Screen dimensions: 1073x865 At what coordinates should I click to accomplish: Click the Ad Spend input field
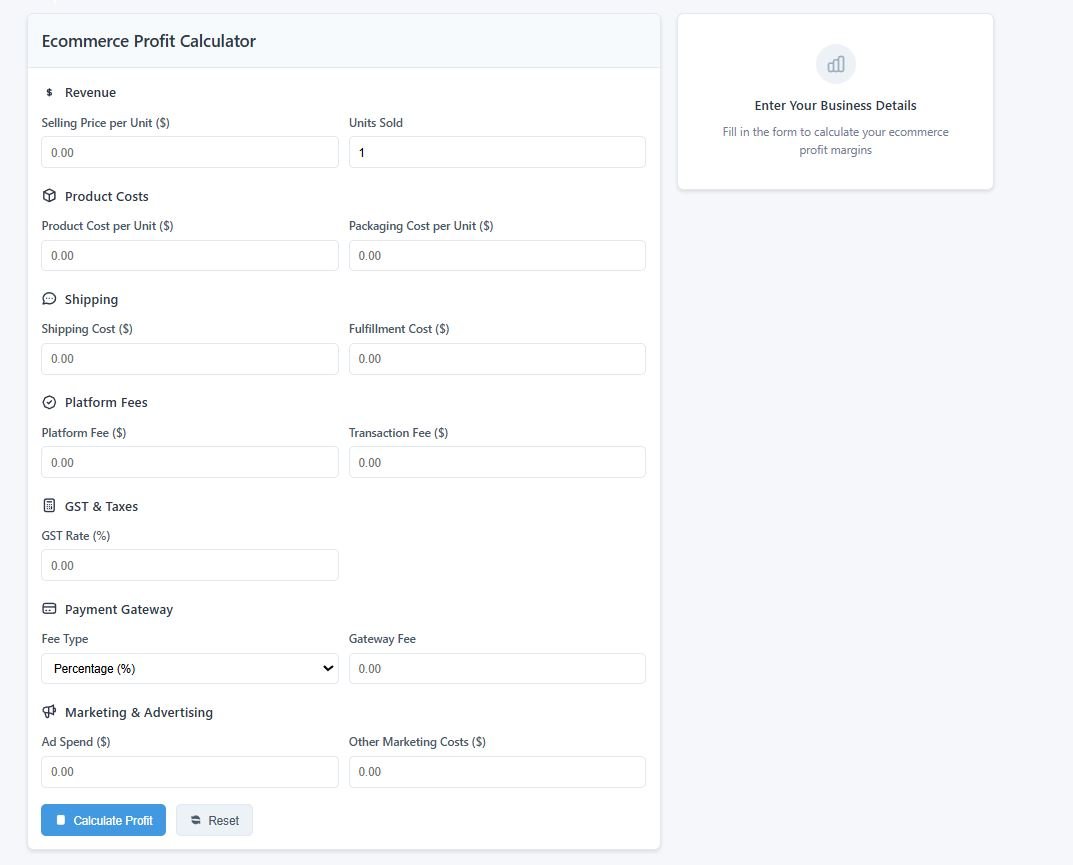(x=190, y=772)
